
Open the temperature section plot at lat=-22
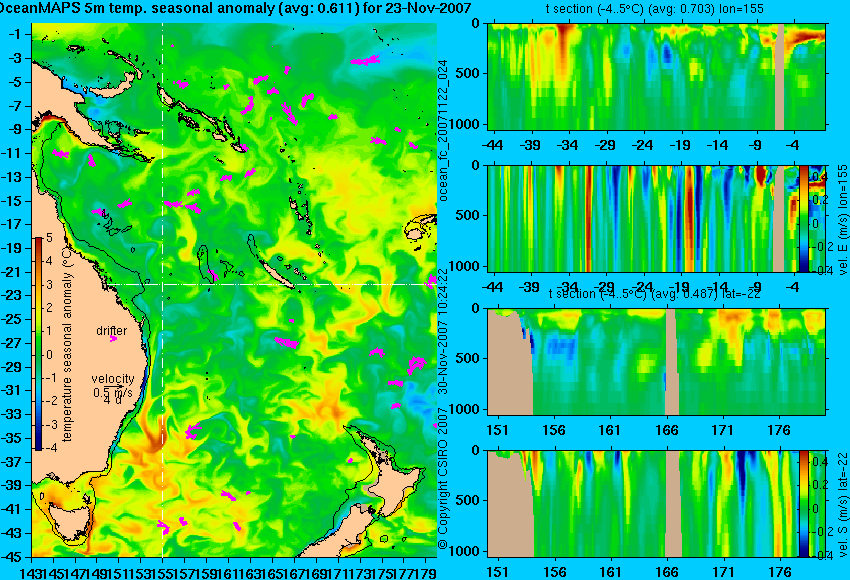coord(656,362)
